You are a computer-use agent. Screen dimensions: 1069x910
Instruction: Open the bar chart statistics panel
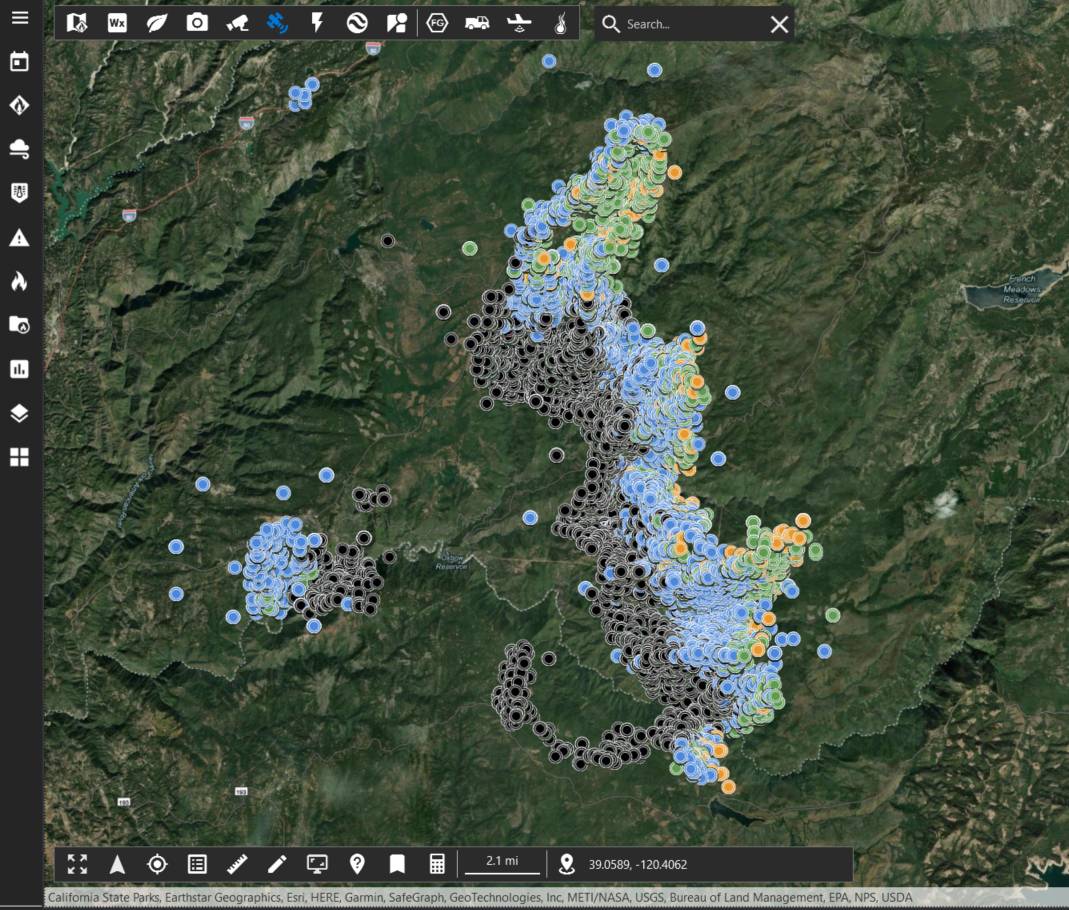pyautogui.click(x=19, y=369)
